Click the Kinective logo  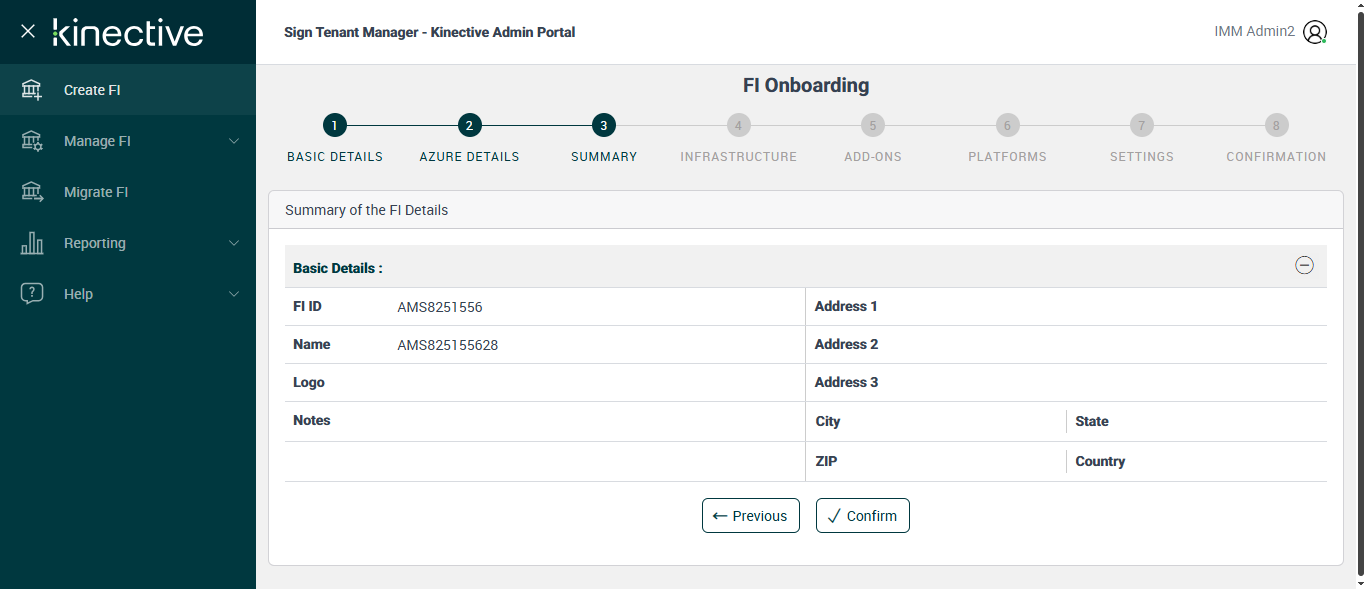(x=128, y=32)
